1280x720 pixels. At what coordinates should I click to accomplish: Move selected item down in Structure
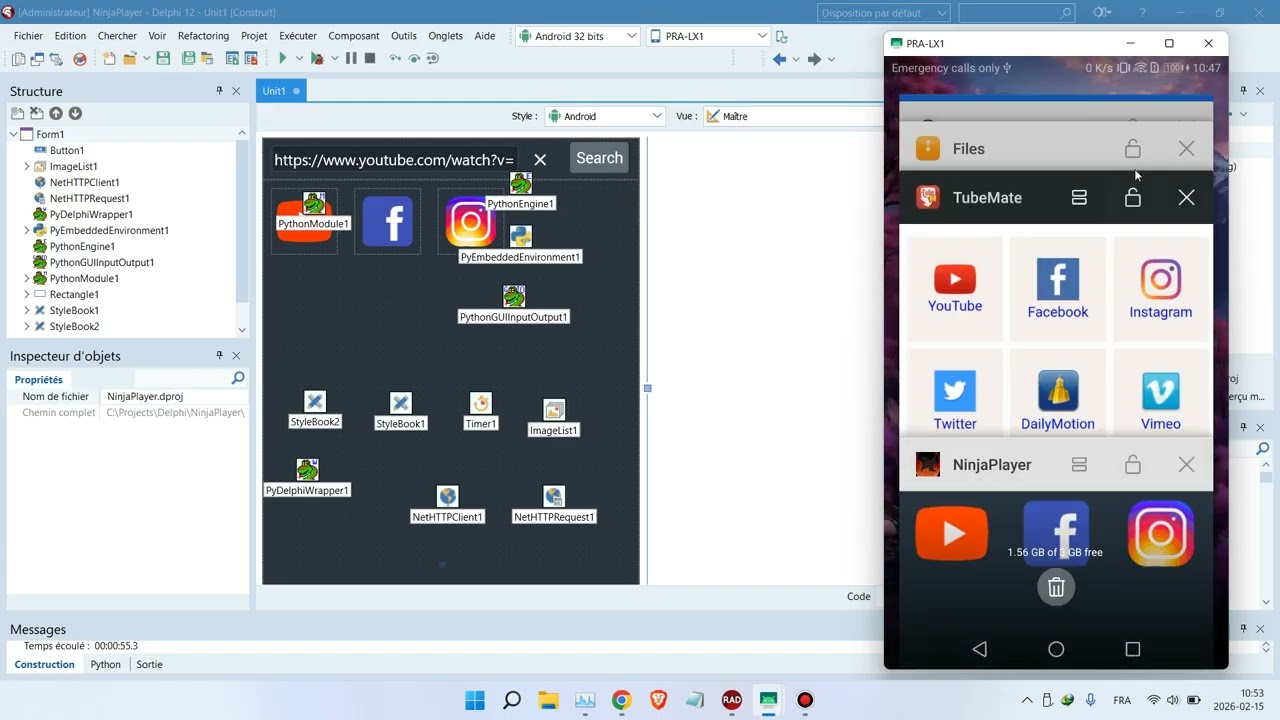(75, 114)
